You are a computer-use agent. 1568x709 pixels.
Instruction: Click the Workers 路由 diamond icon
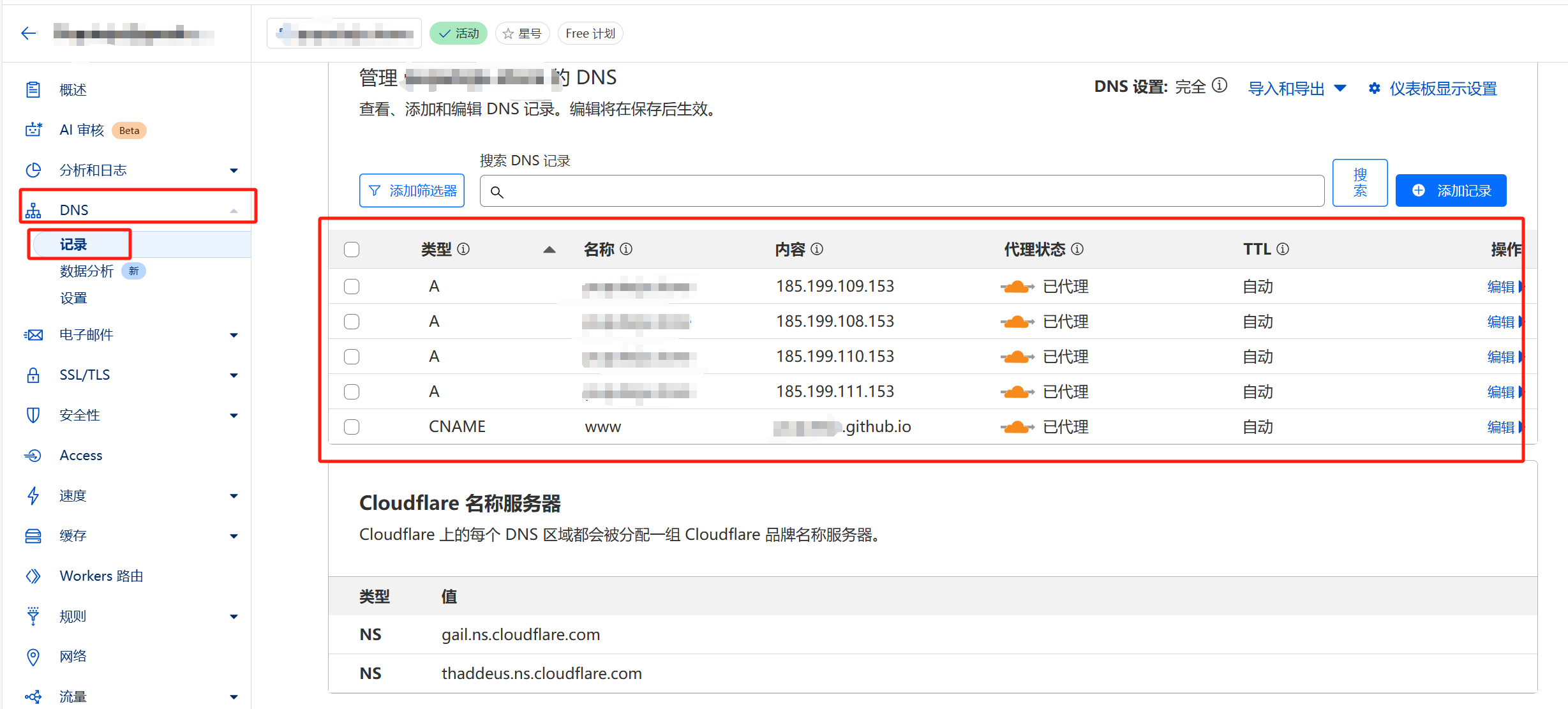coord(33,576)
